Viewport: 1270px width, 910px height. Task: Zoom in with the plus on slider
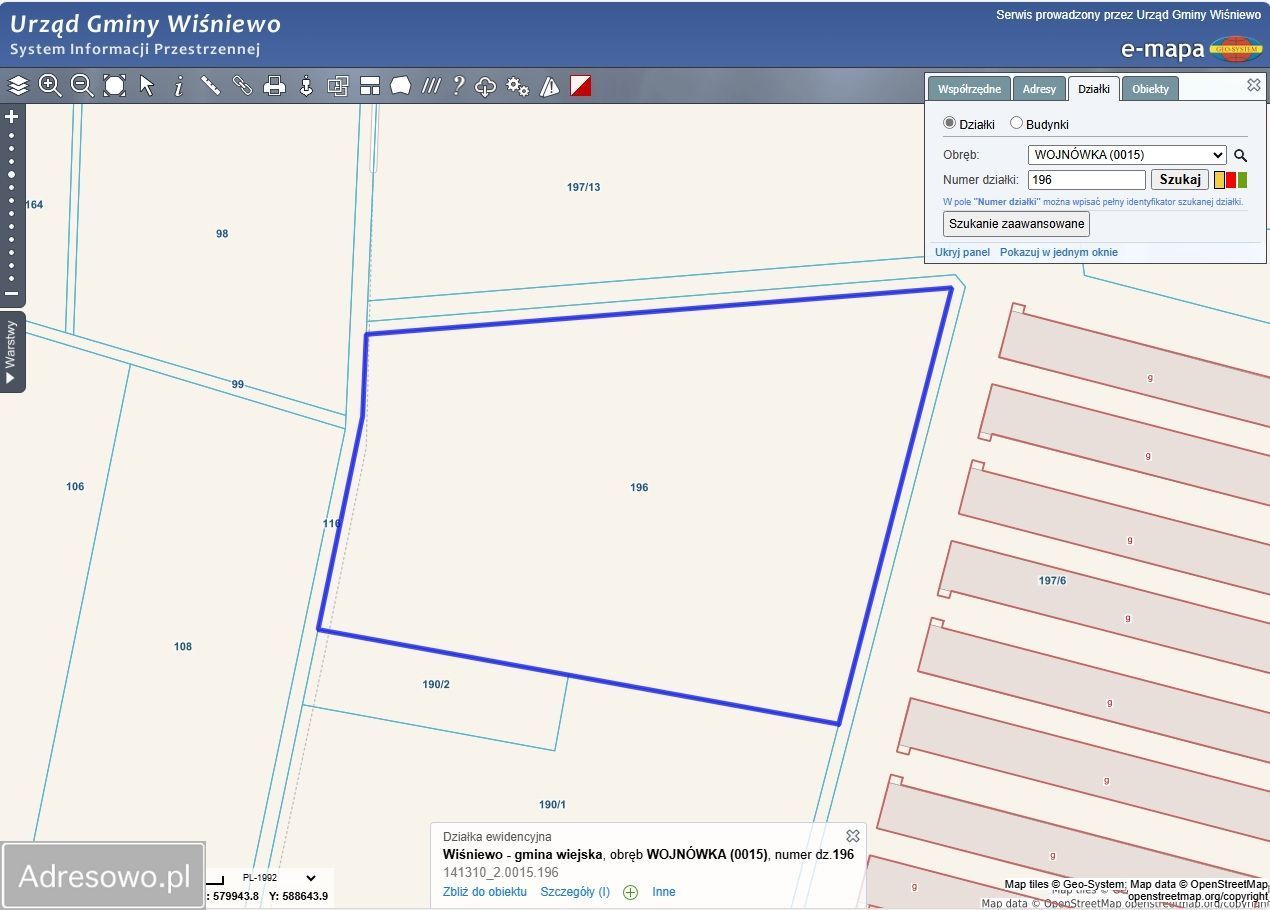point(12,116)
